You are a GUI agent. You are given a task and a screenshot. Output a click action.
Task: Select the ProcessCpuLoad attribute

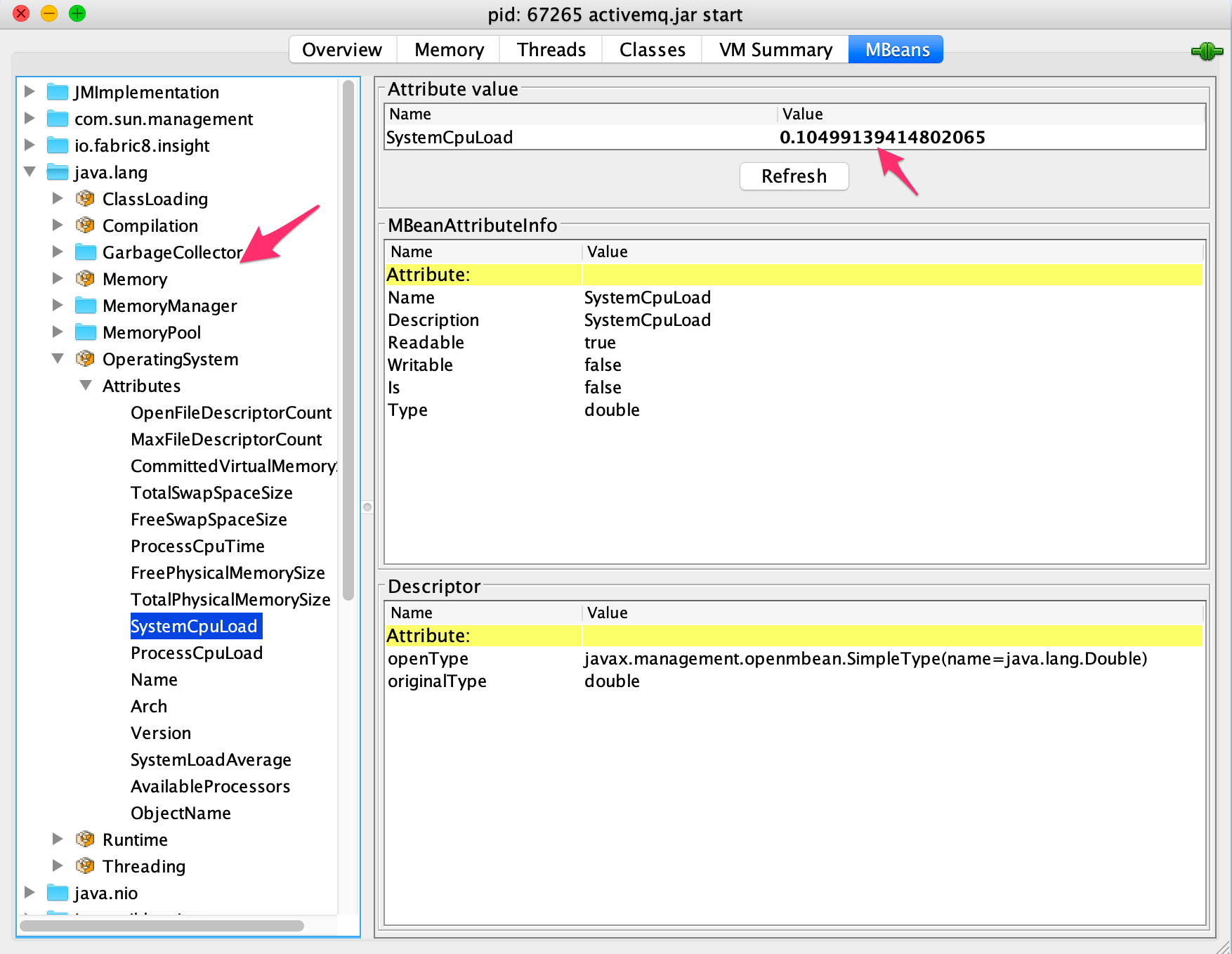coord(197,653)
